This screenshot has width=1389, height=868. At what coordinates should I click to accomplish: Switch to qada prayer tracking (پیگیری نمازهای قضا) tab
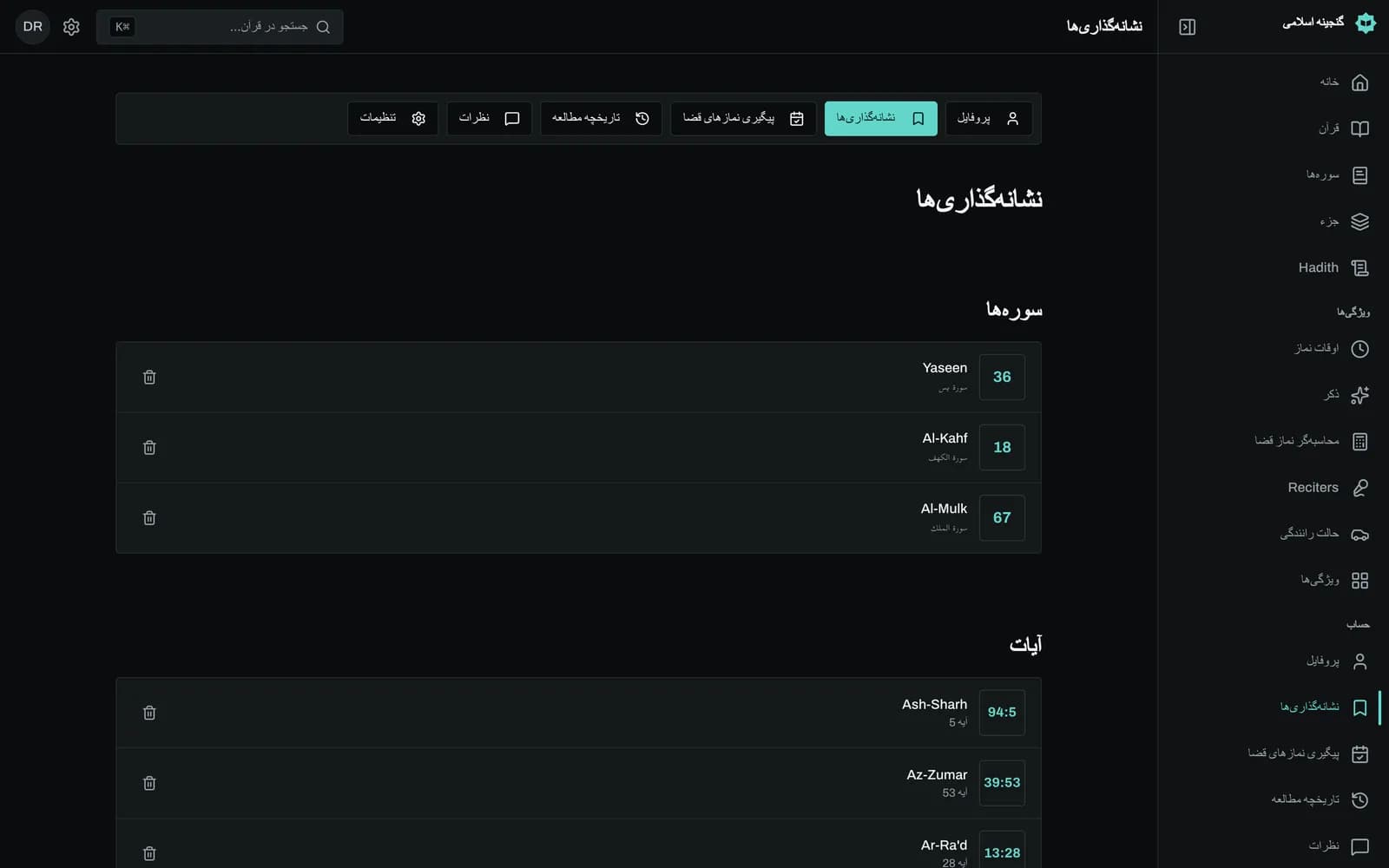743,118
